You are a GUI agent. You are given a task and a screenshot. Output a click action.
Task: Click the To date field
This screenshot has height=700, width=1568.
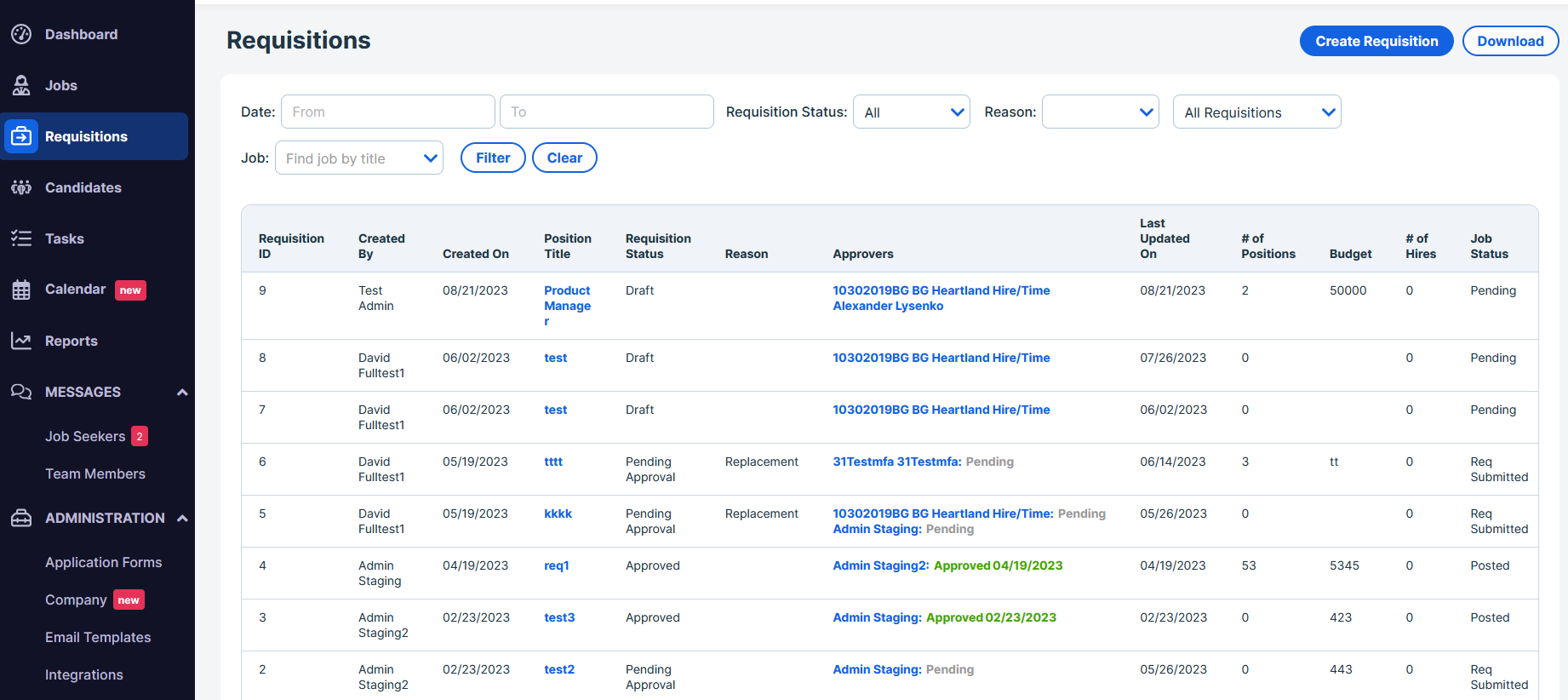[607, 112]
